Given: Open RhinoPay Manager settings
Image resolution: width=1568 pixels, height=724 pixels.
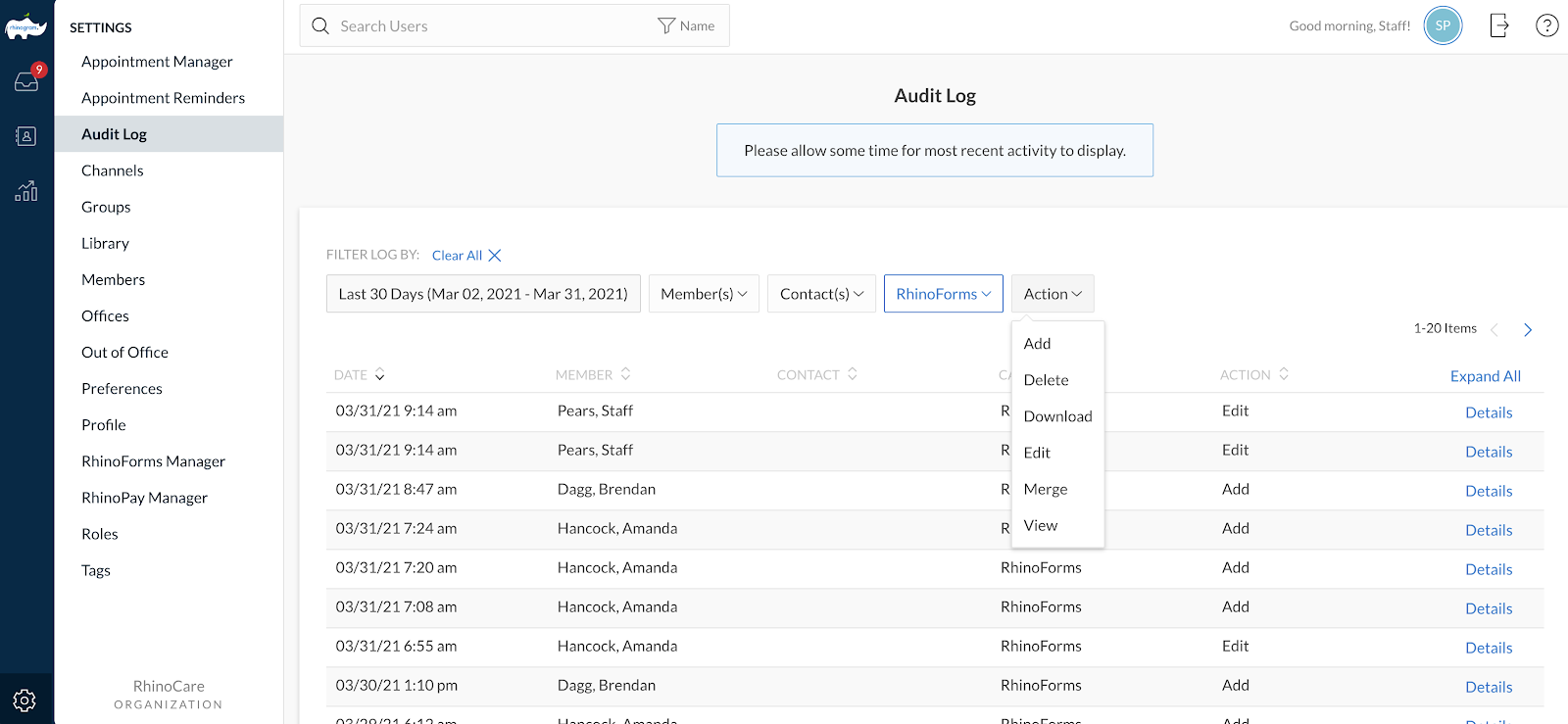Looking at the screenshot, I should 144,497.
